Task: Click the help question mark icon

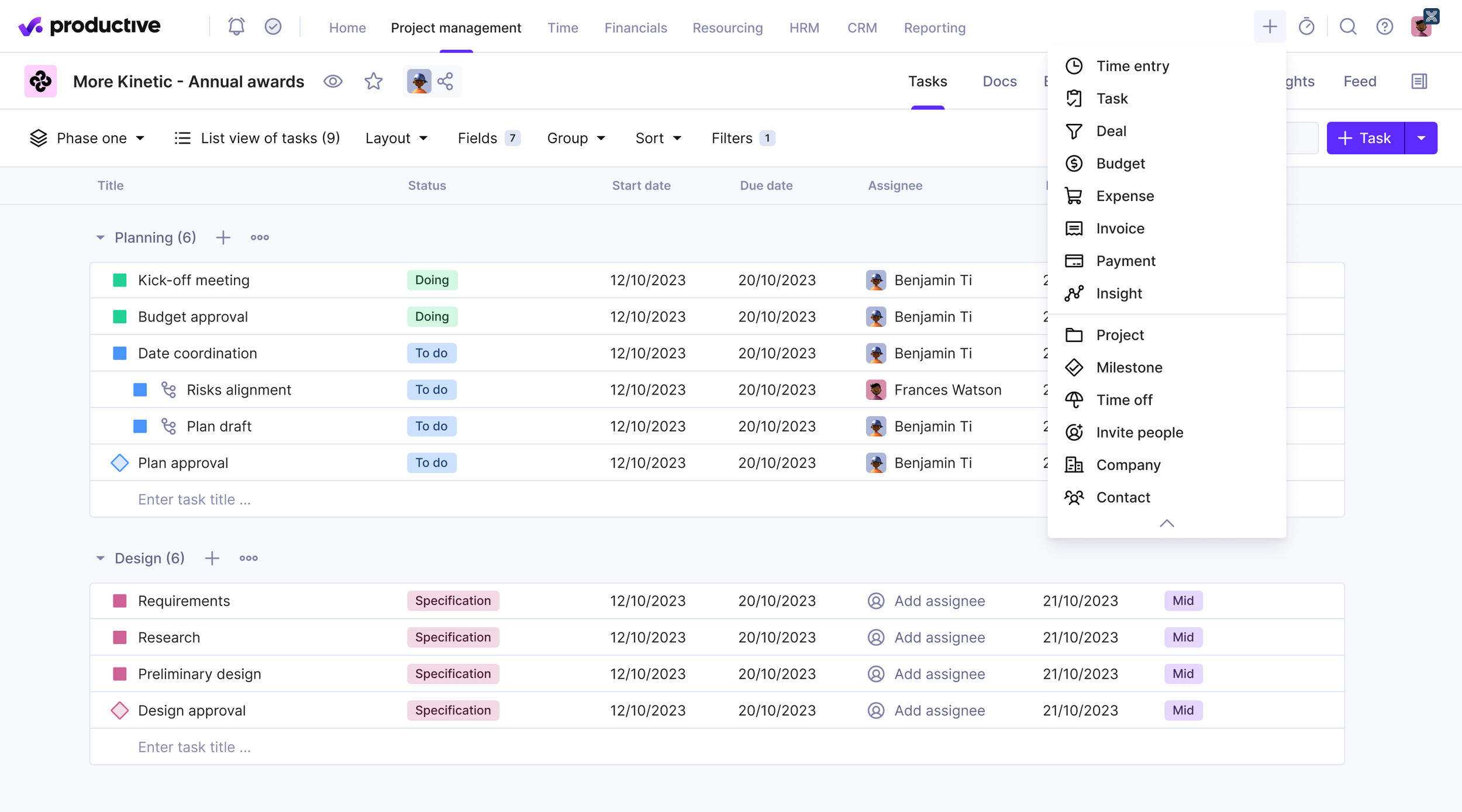Action: 1384,27
